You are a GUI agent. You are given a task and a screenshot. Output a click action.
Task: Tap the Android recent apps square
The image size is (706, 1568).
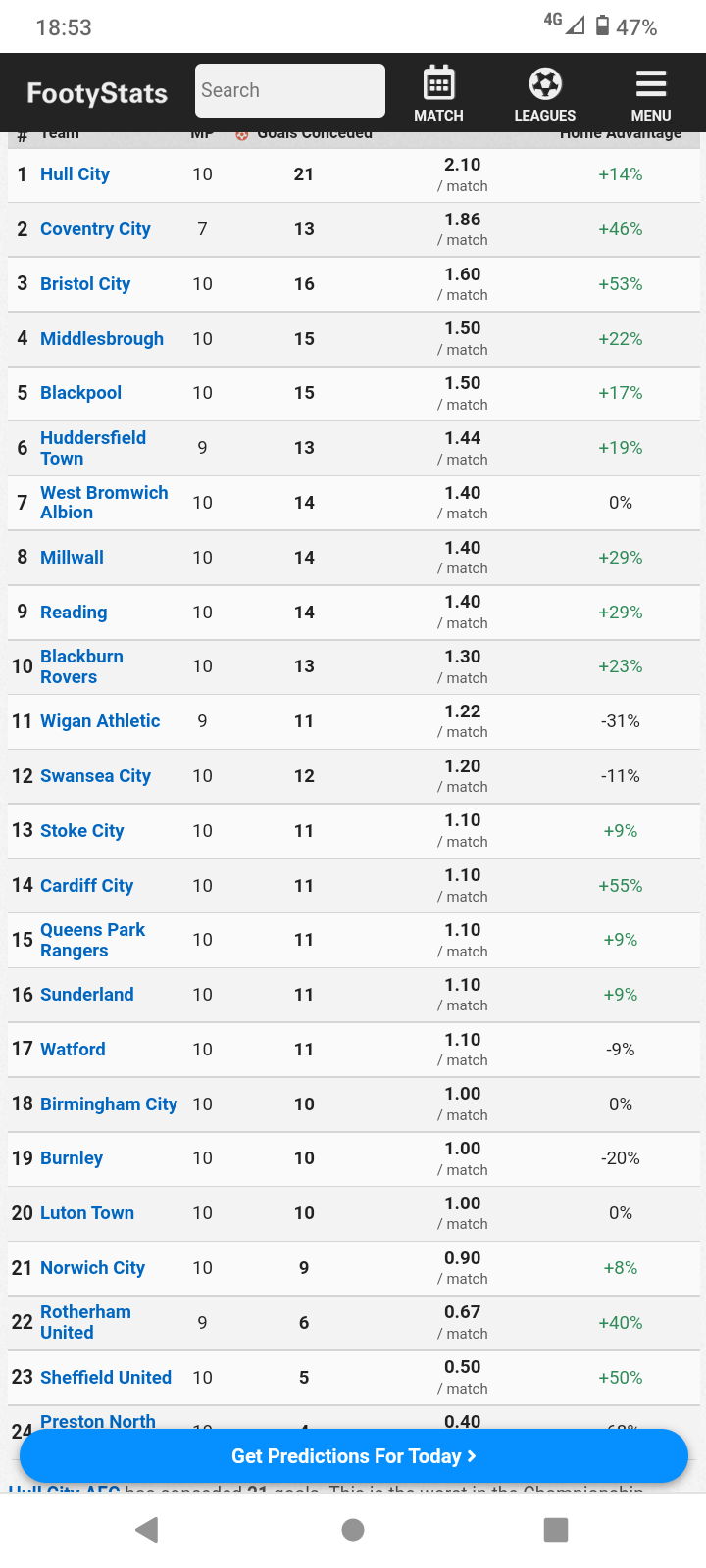click(556, 1530)
